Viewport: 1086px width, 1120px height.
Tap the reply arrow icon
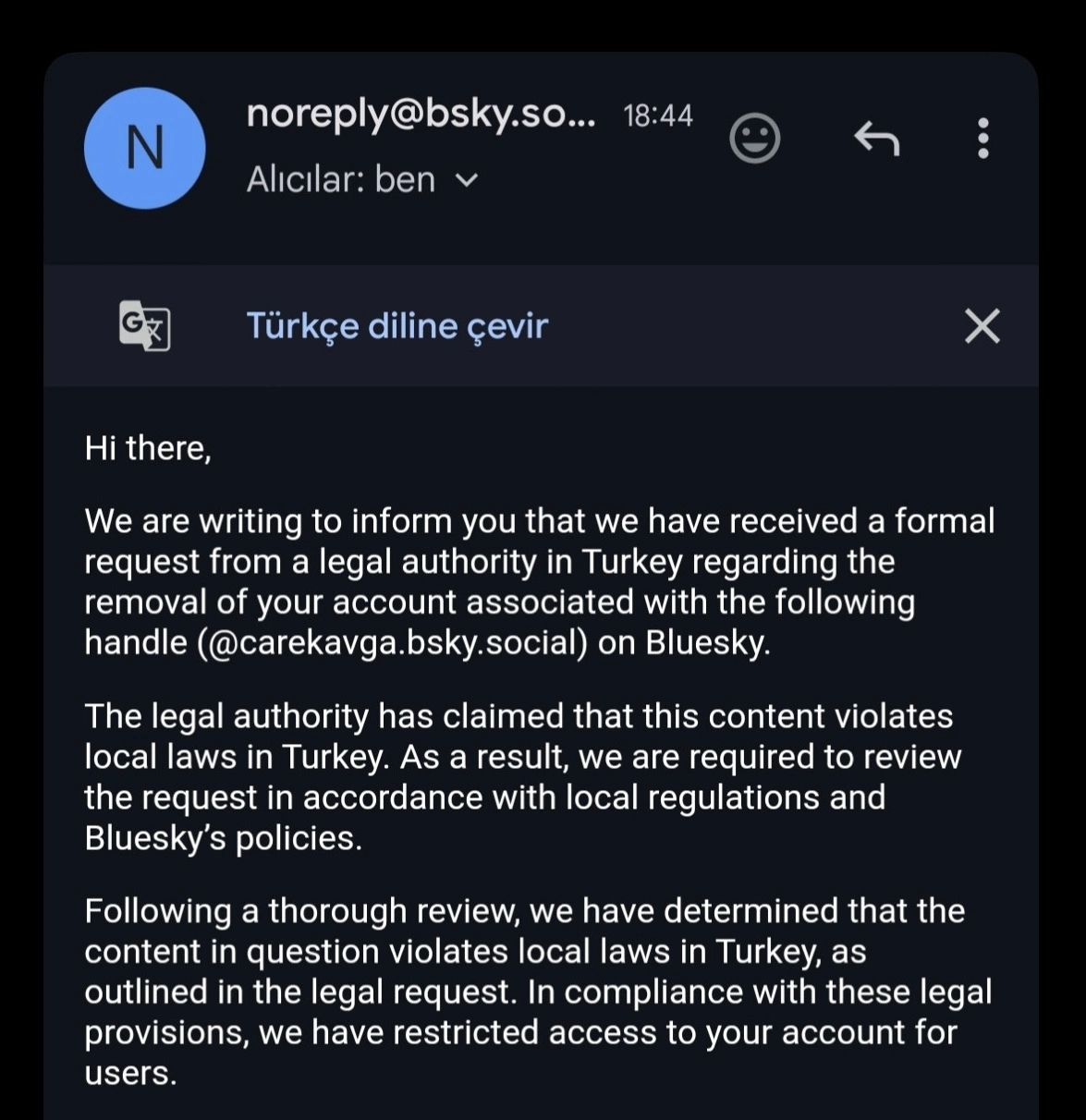875,139
